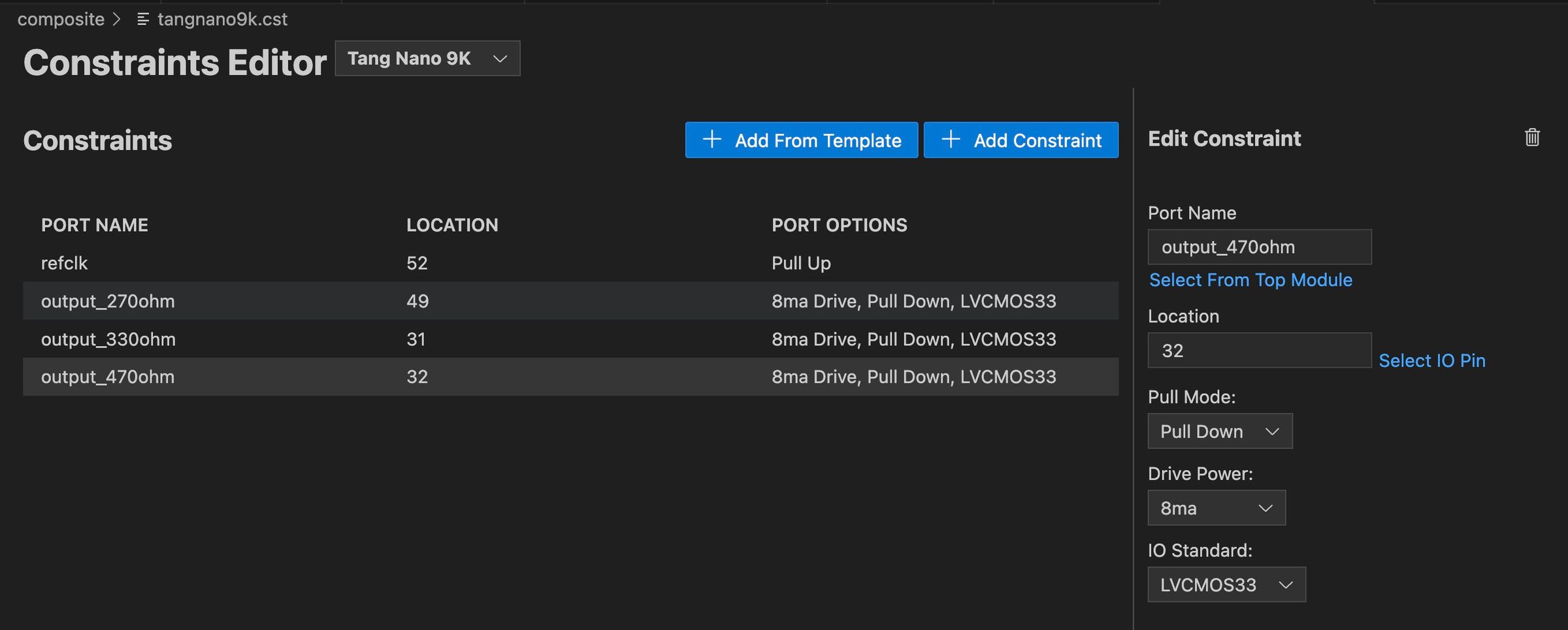Click the tangnano9k.cst file icon in breadcrumb
The height and width of the screenshot is (630, 1568).
point(142,20)
